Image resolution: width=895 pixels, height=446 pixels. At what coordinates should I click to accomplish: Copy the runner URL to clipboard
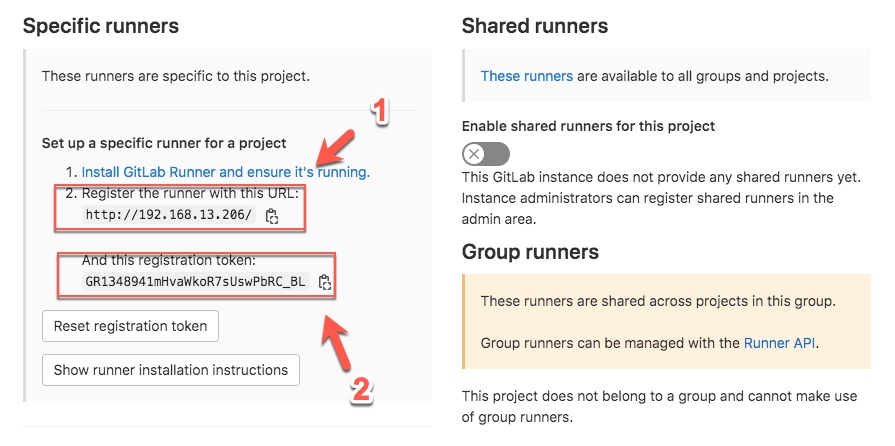click(272, 216)
